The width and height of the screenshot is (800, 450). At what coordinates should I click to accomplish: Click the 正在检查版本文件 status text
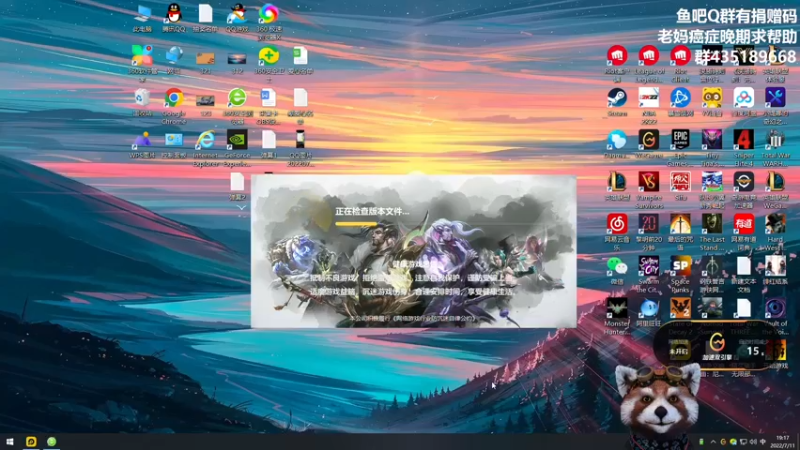372,211
